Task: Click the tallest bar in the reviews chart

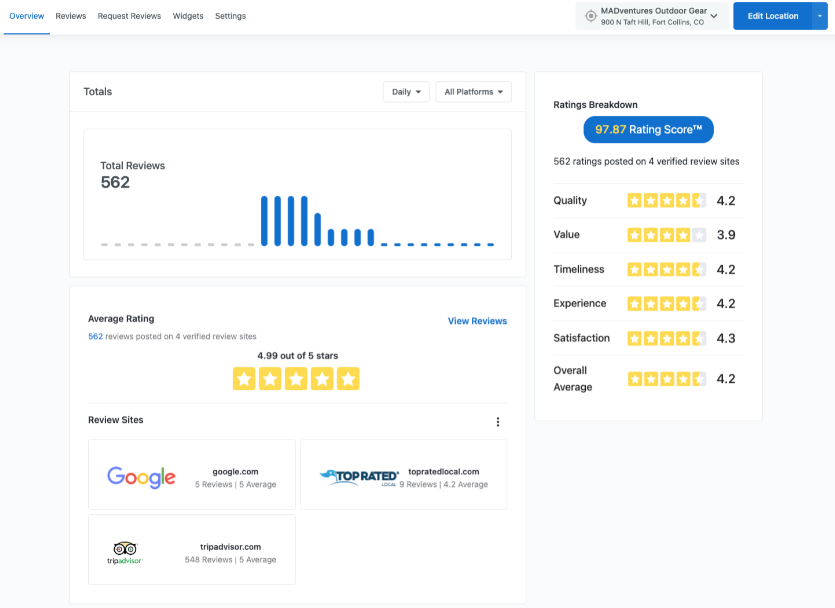Action: pos(264,220)
